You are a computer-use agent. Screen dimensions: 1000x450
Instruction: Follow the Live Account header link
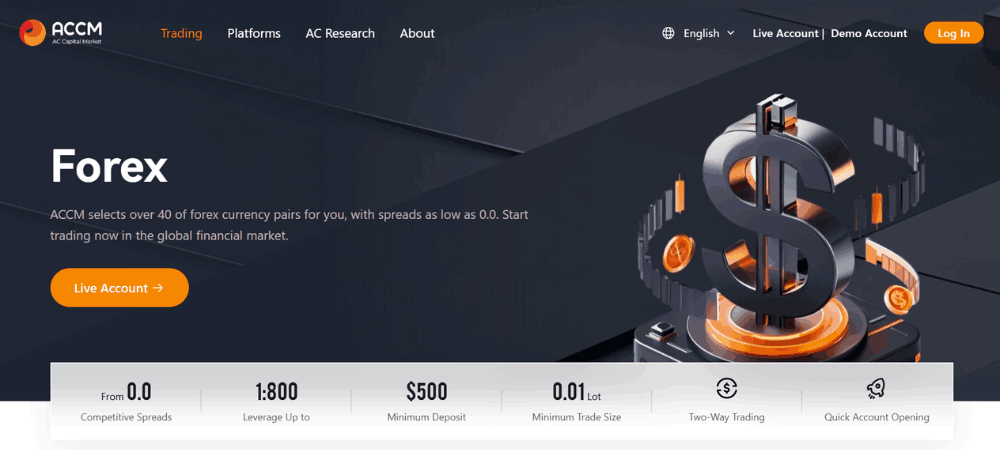pyautogui.click(x=785, y=33)
